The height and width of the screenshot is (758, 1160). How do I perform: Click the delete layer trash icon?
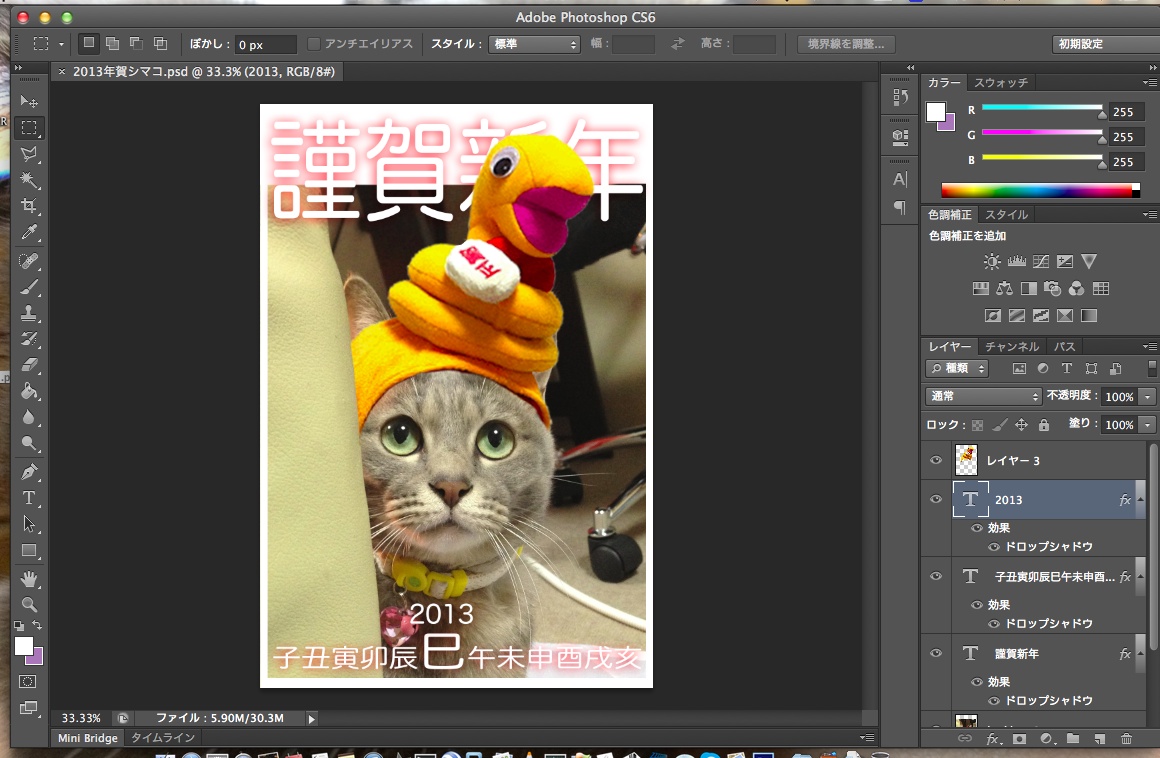(1126, 739)
